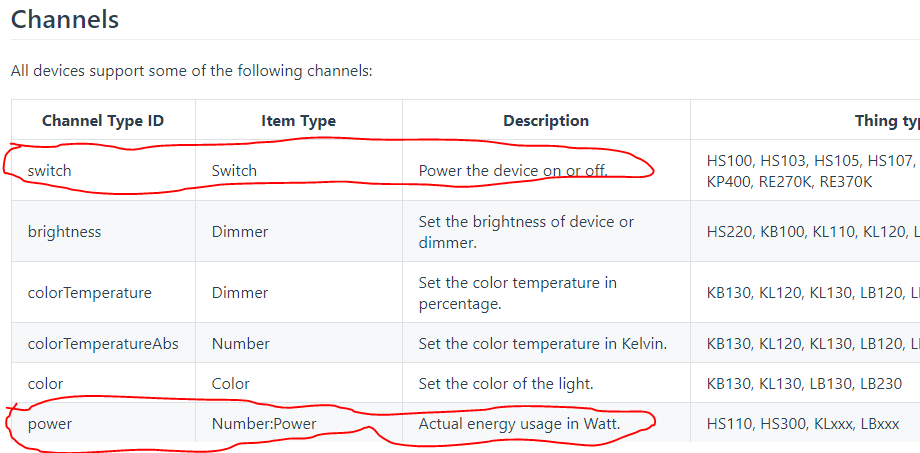Click the Number:Power item type cell
The height and width of the screenshot is (453, 920).
pyautogui.click(x=264, y=424)
